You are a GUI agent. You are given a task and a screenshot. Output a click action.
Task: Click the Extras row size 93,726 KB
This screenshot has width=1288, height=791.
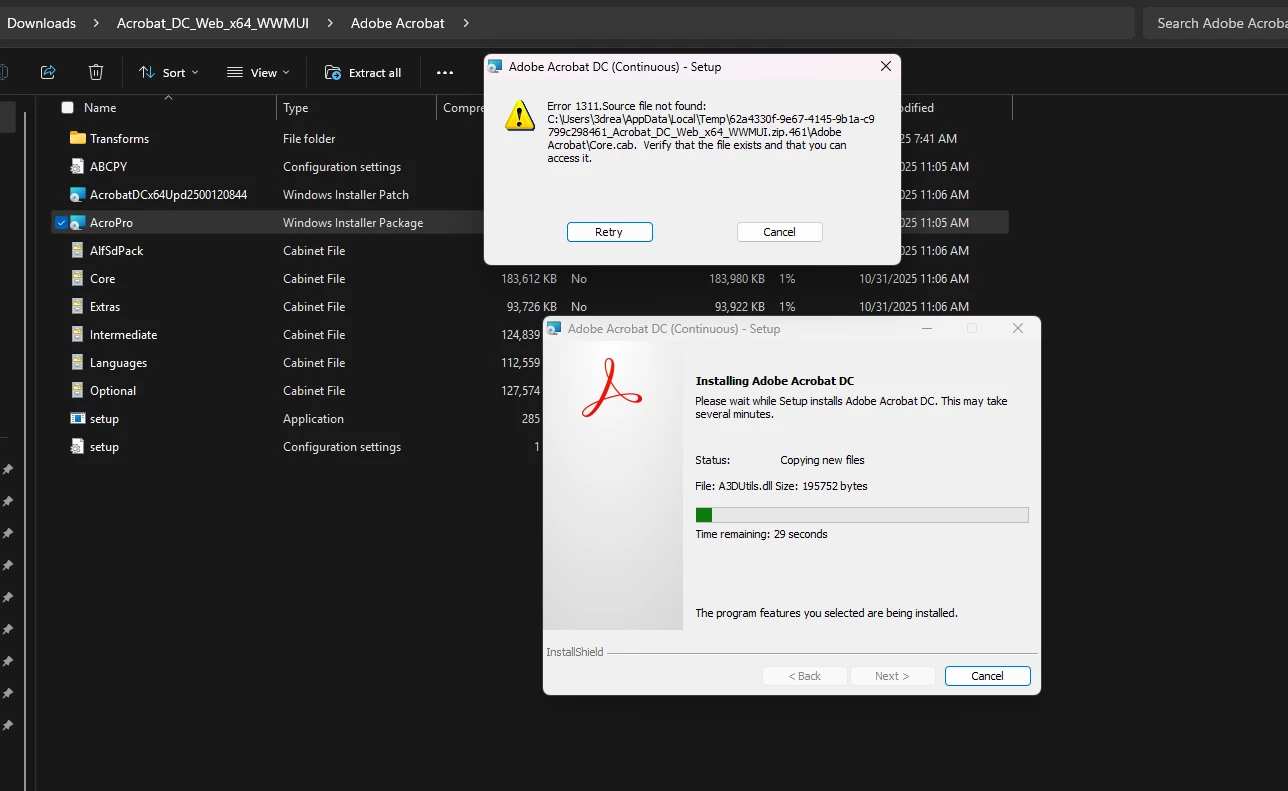[x=531, y=307]
